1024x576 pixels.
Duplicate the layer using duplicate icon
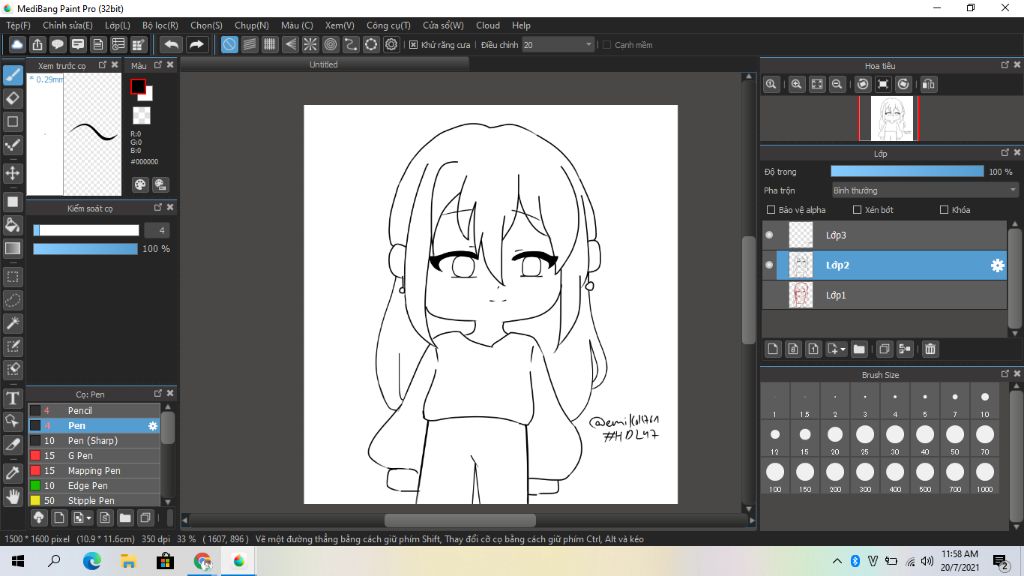tap(884, 349)
